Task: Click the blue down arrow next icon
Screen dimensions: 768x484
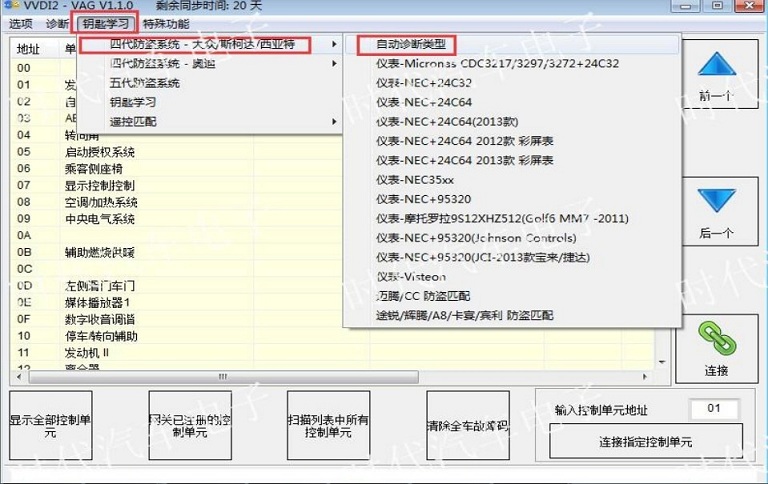Action: (x=717, y=207)
